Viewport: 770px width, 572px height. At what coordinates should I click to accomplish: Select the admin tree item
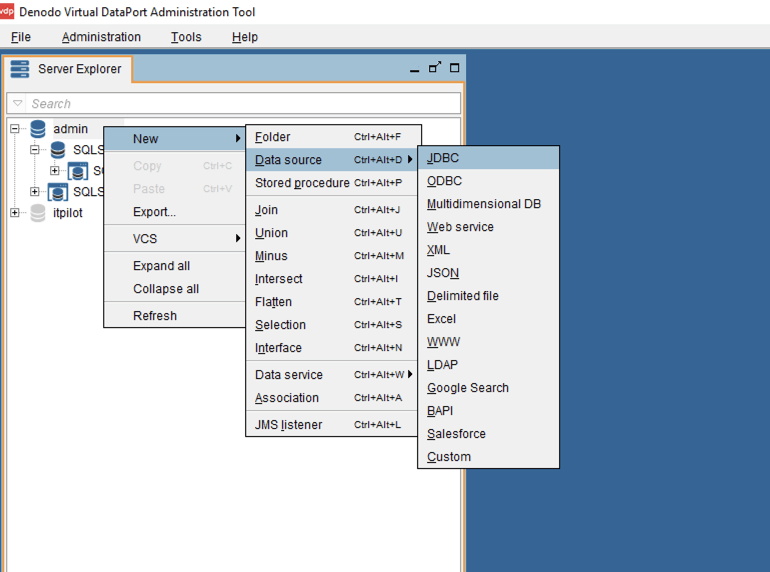71,129
